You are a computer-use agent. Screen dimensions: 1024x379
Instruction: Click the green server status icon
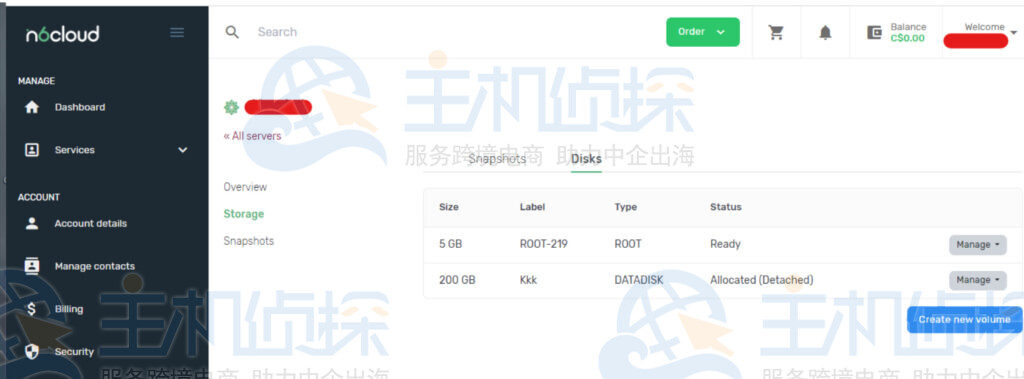(x=231, y=107)
